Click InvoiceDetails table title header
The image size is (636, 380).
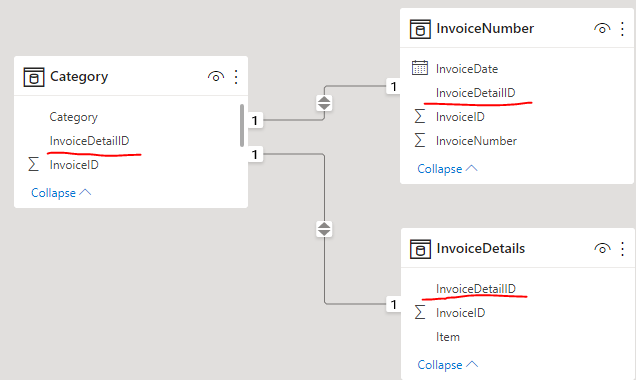481,248
